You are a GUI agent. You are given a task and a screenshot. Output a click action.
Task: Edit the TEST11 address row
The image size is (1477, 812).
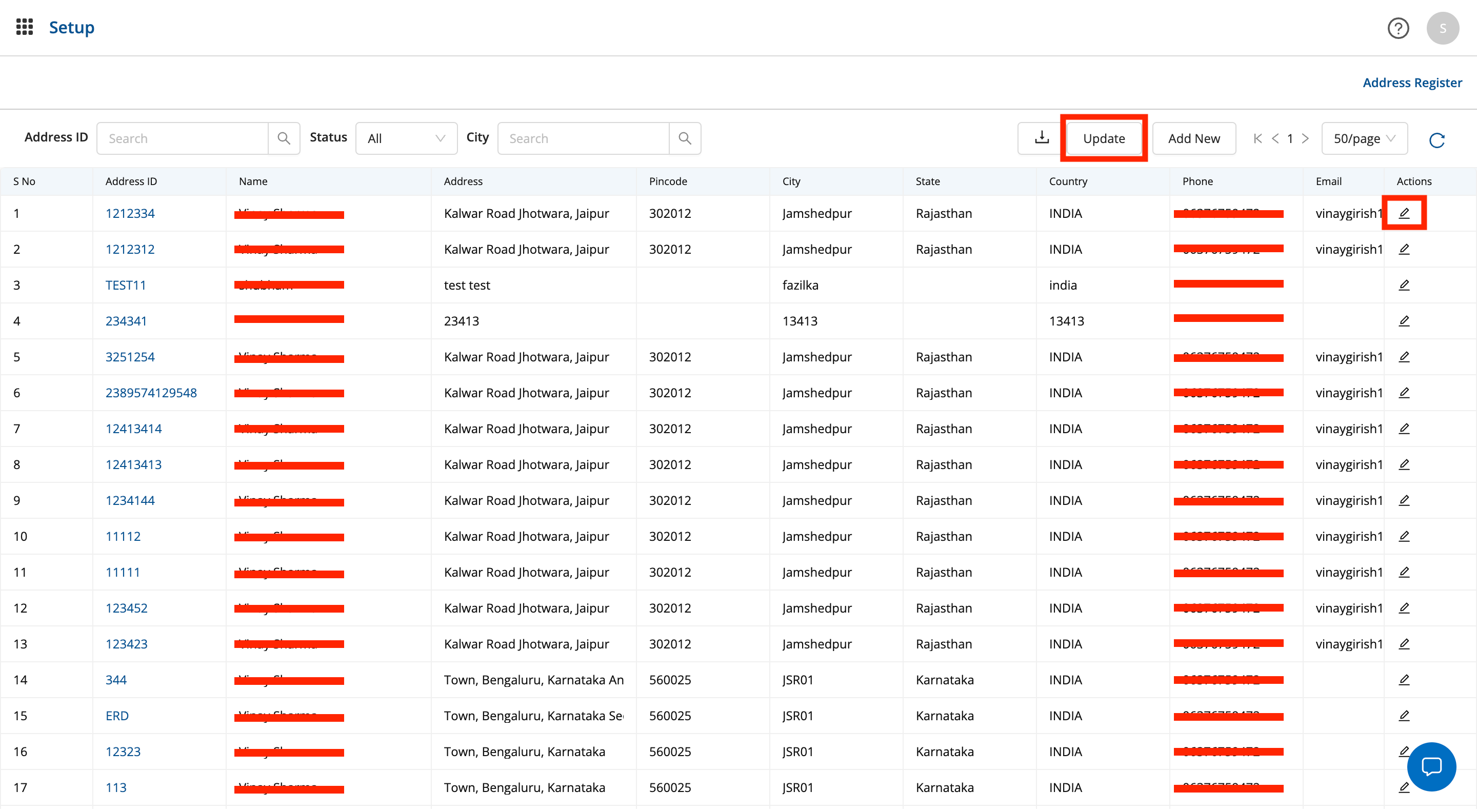[x=1403, y=285]
